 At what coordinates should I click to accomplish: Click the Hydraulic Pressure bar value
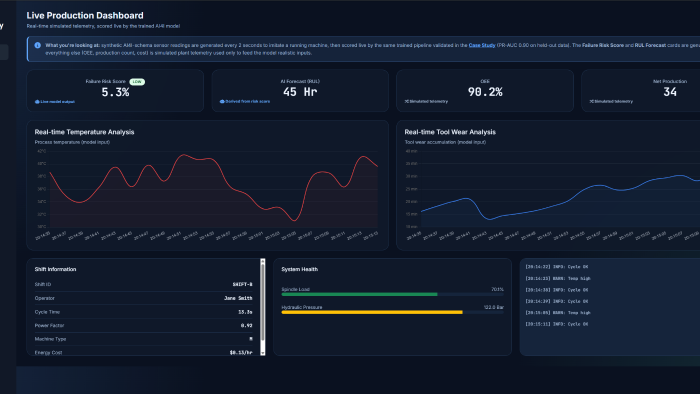click(x=494, y=307)
